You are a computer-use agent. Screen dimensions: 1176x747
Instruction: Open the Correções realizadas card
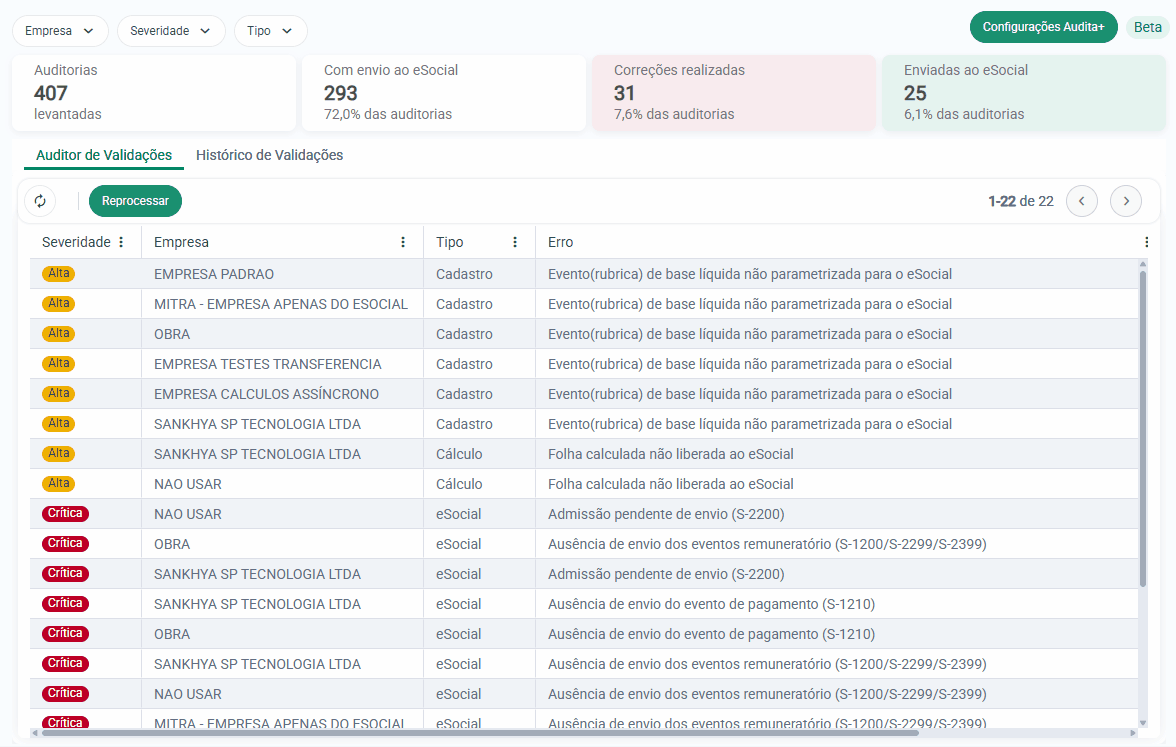tap(734, 93)
